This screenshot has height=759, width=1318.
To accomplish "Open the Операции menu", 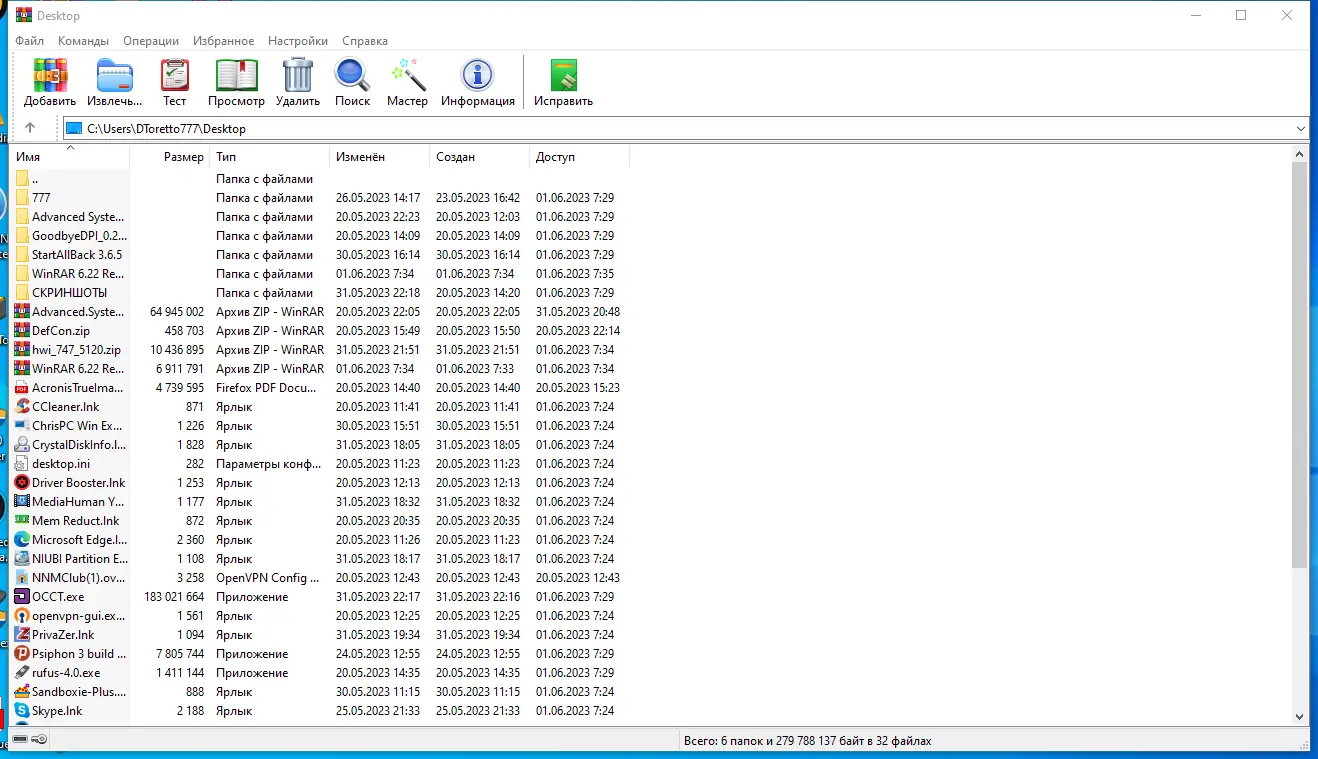I will pos(151,41).
